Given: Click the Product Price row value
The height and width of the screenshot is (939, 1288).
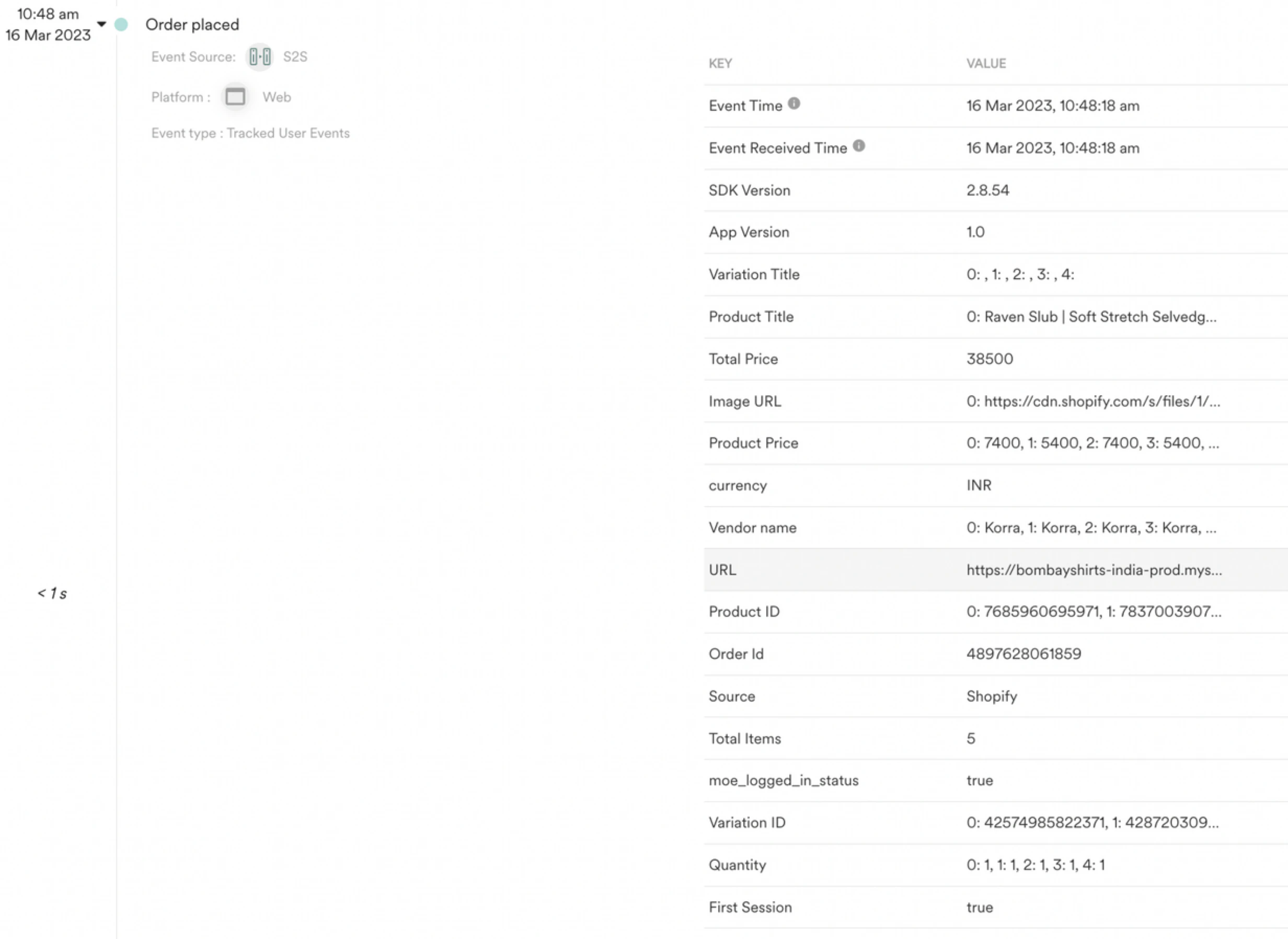Looking at the screenshot, I should [1092, 443].
